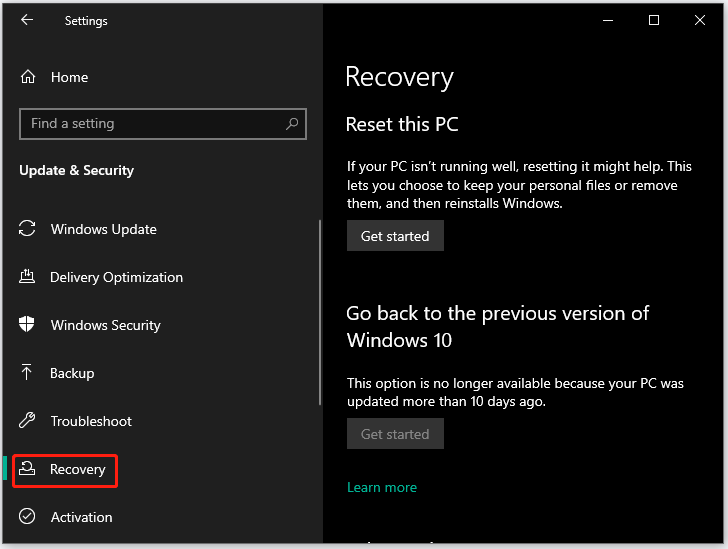
Task: Click the Backup upward arrow icon
Action: coord(27,372)
